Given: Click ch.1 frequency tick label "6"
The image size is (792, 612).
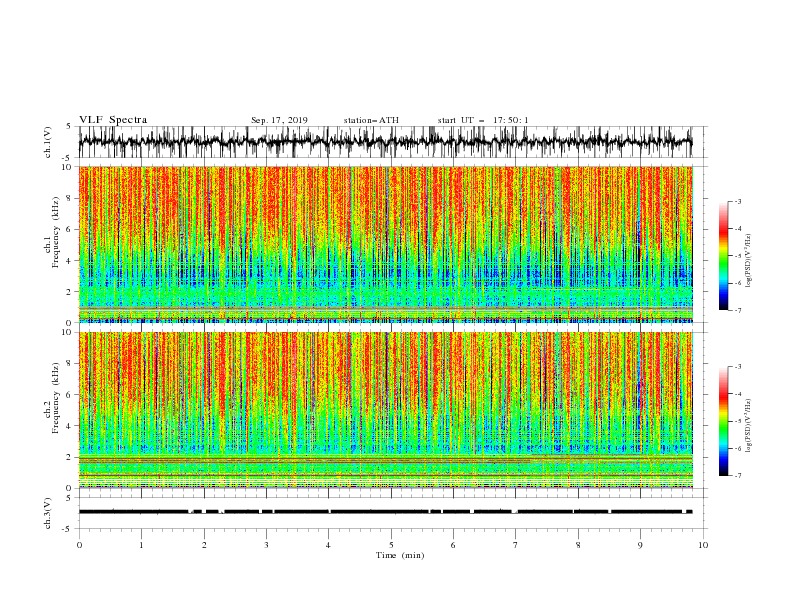Looking at the screenshot, I should pyautogui.click(x=70, y=229).
